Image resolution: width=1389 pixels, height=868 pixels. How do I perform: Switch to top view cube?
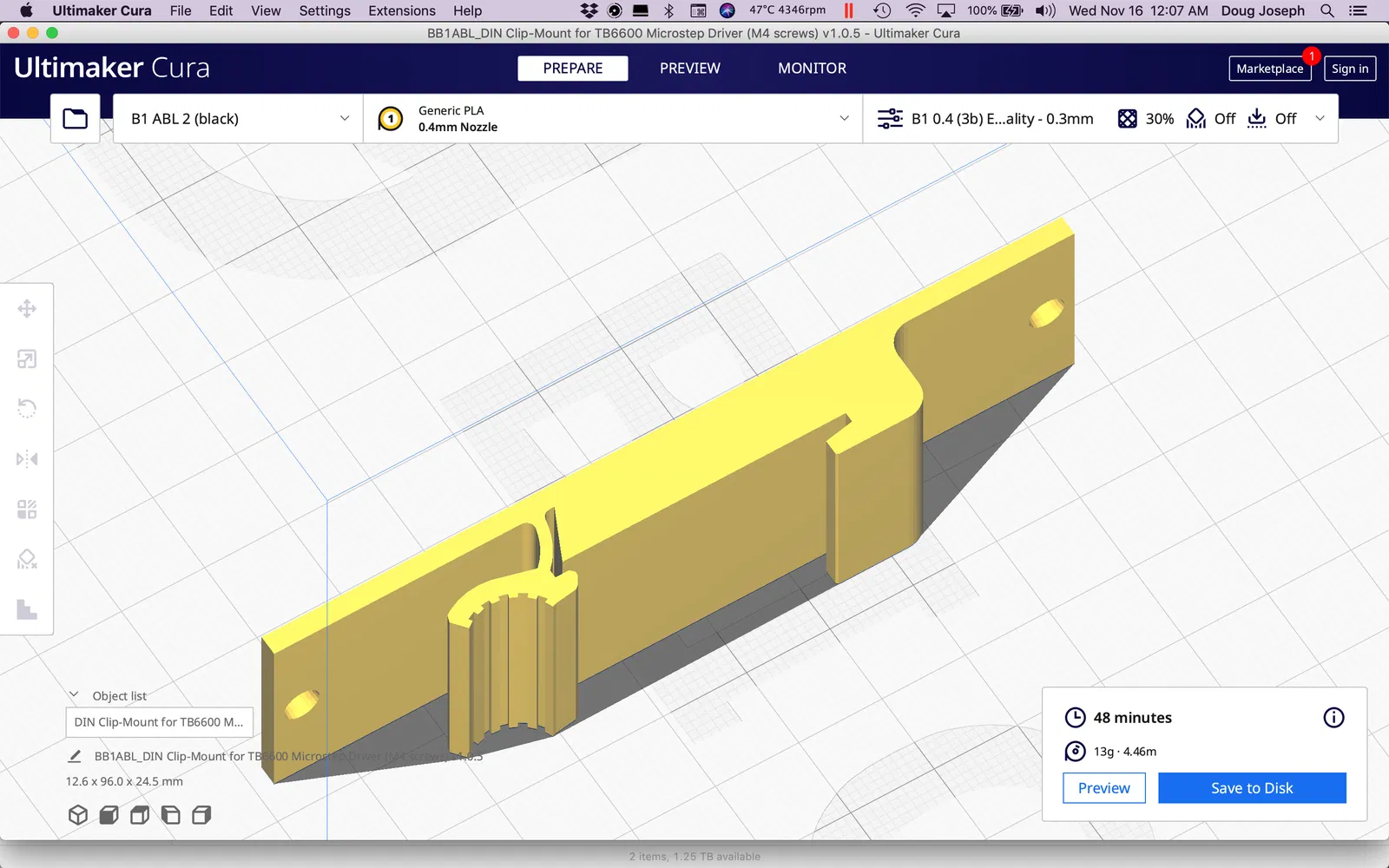point(140,815)
